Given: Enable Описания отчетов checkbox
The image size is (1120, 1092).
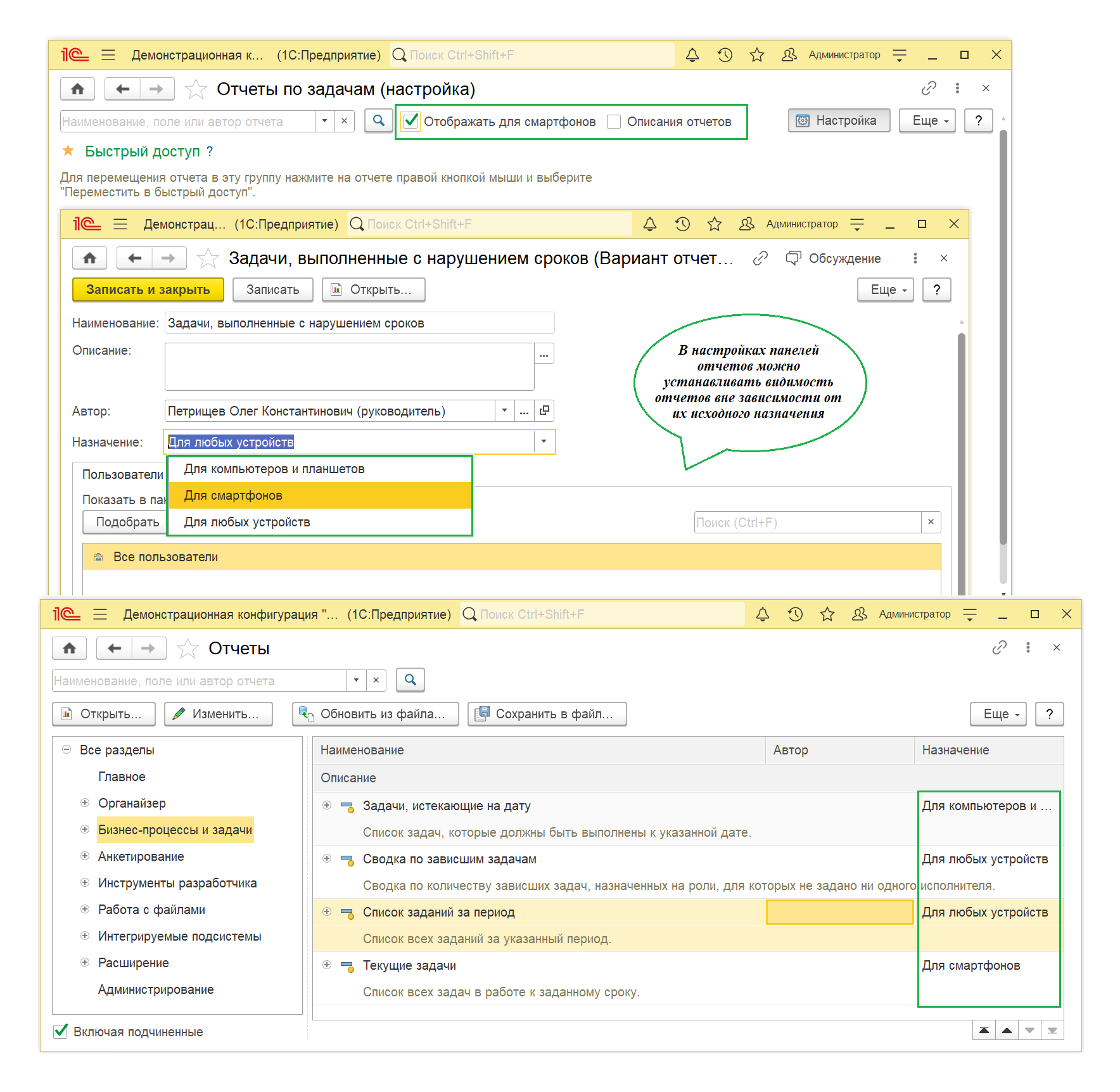Looking at the screenshot, I should [614, 122].
